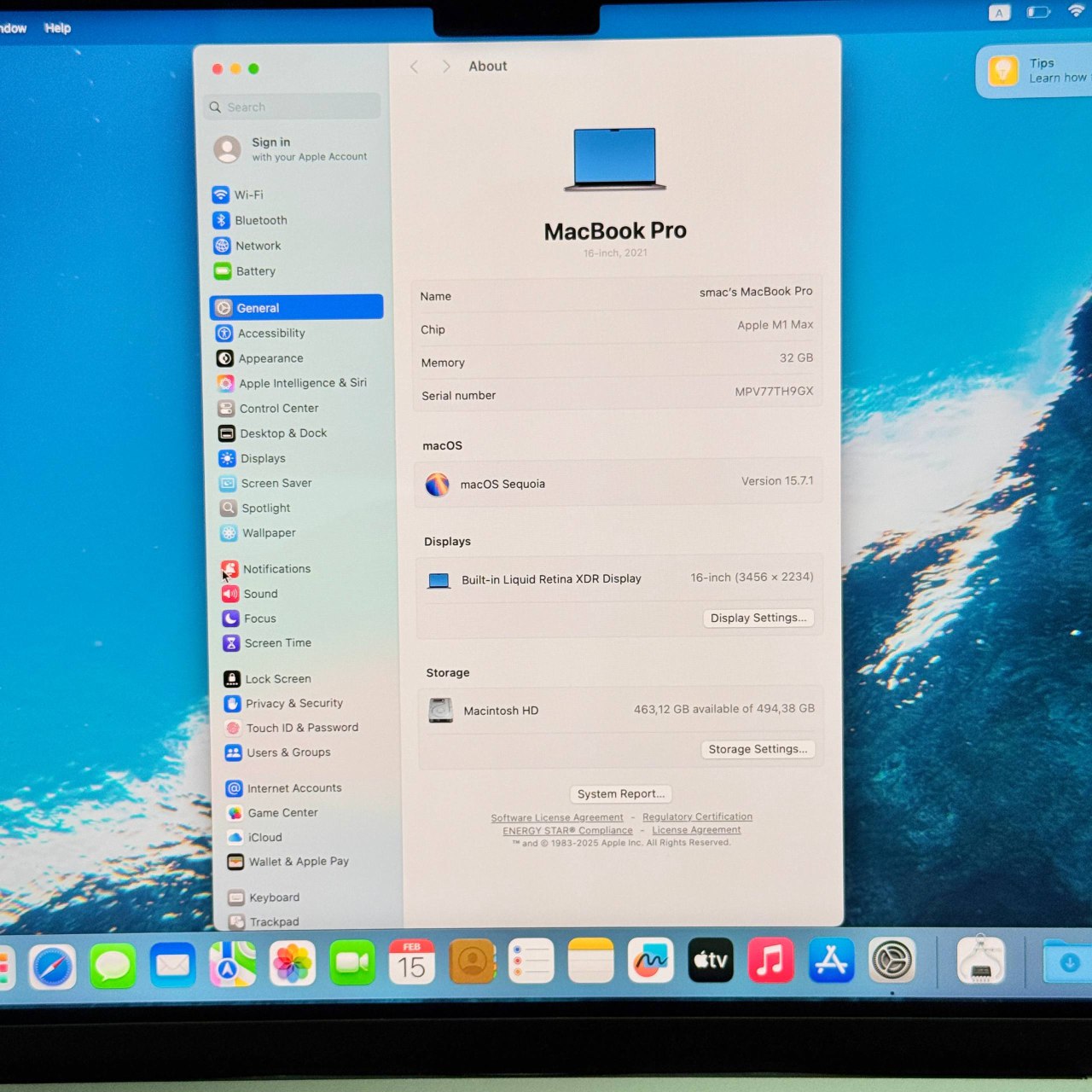
Task: Open FaceTime from the Dock
Action: [352, 961]
